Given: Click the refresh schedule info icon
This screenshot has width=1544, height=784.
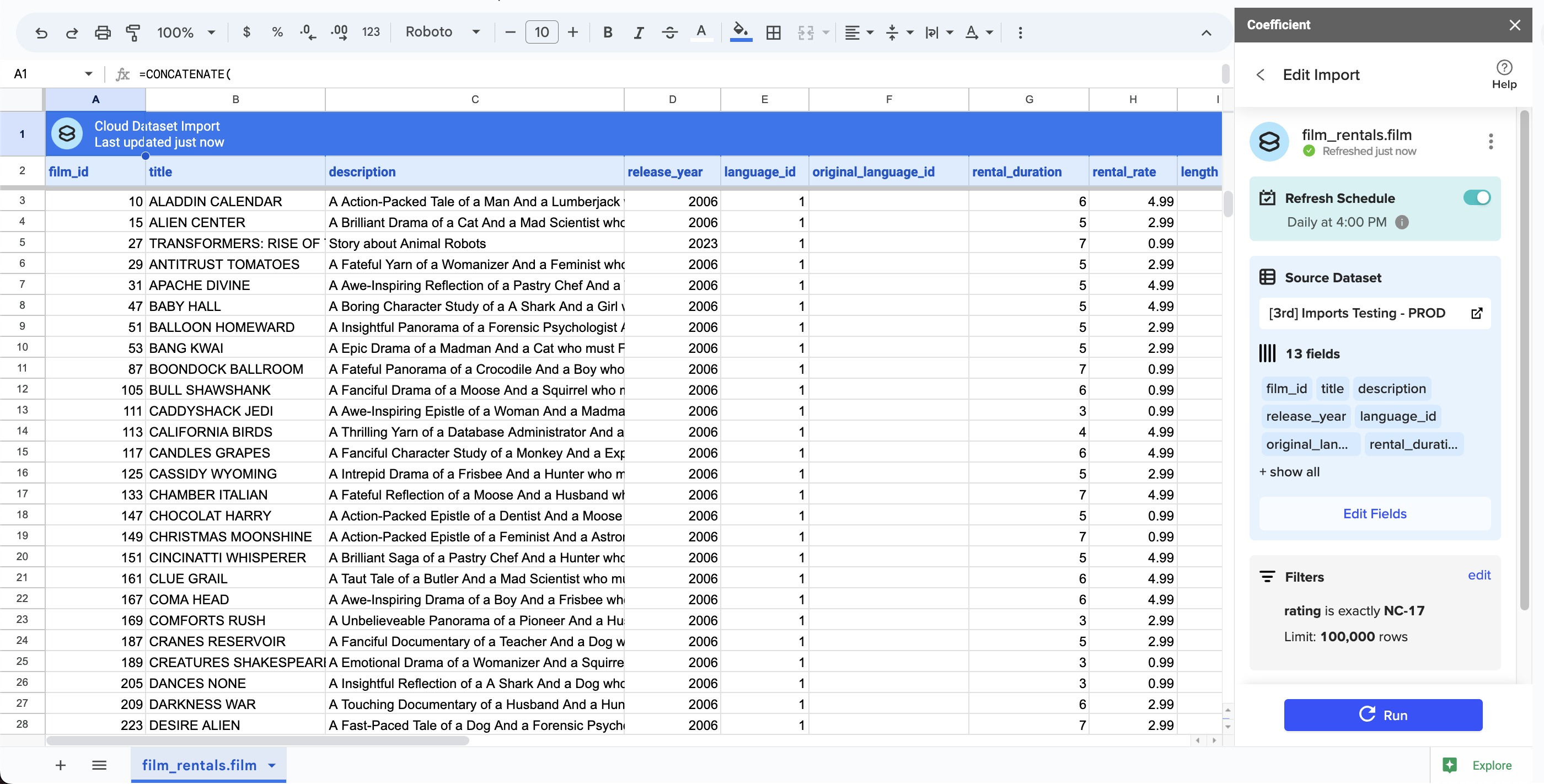Looking at the screenshot, I should (1401, 222).
